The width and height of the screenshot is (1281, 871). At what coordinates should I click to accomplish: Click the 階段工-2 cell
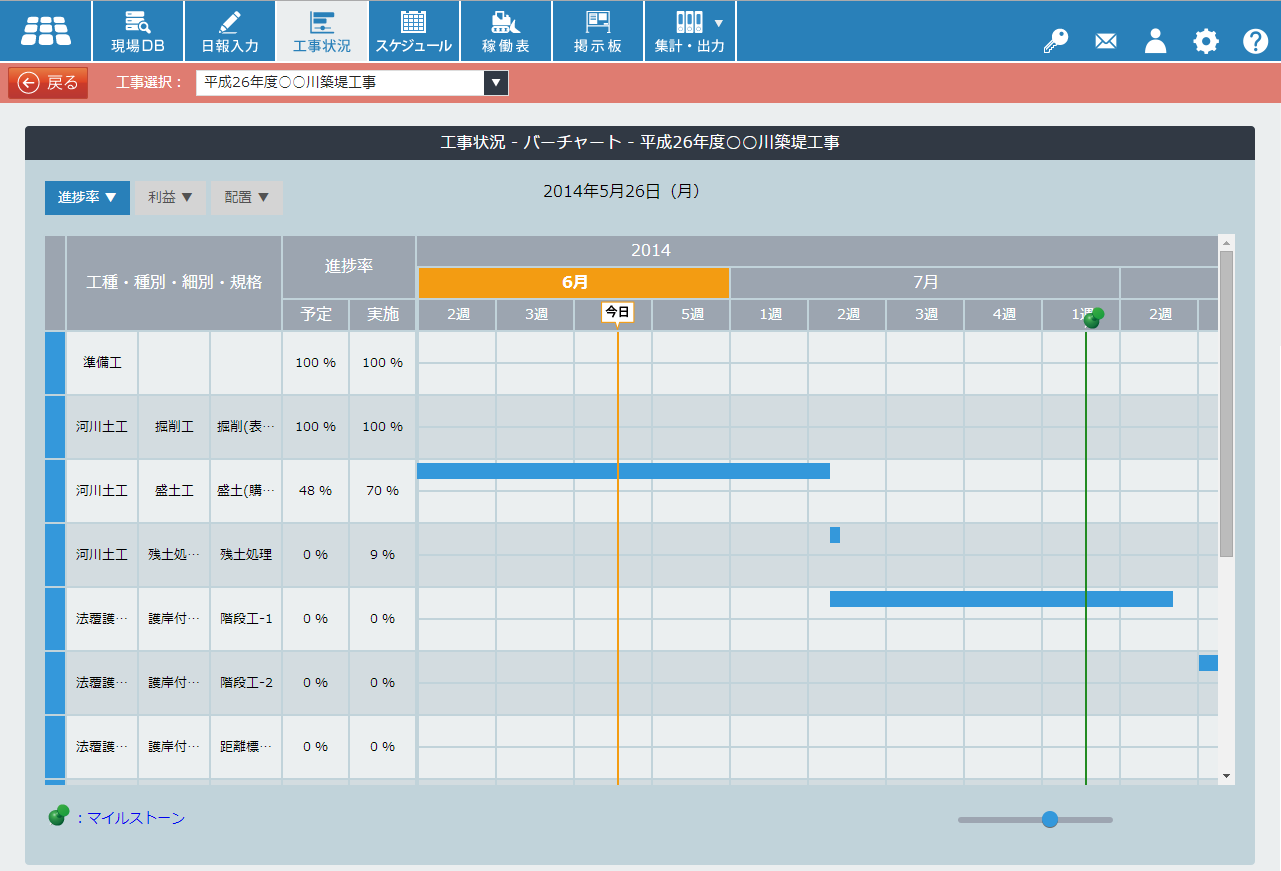tap(246, 682)
